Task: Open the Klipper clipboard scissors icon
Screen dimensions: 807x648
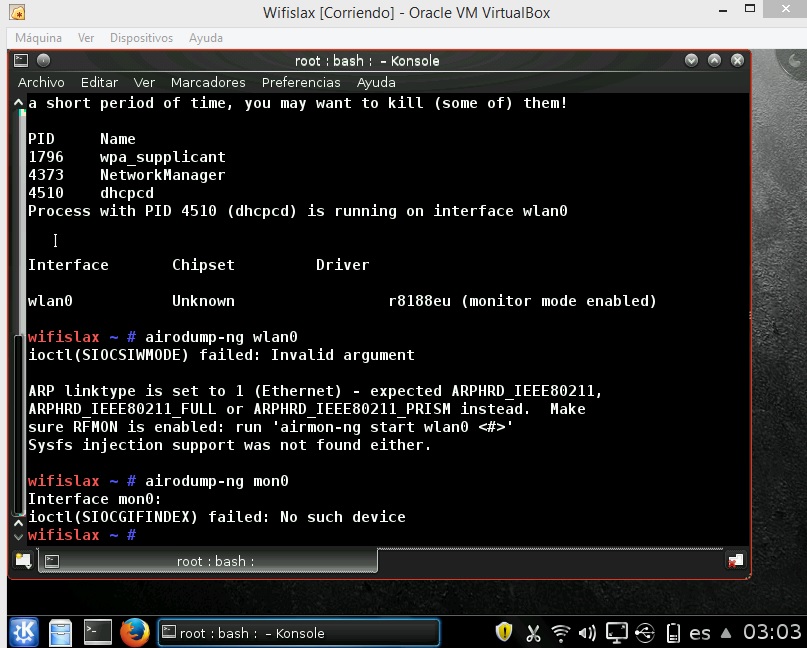Action: click(x=533, y=633)
